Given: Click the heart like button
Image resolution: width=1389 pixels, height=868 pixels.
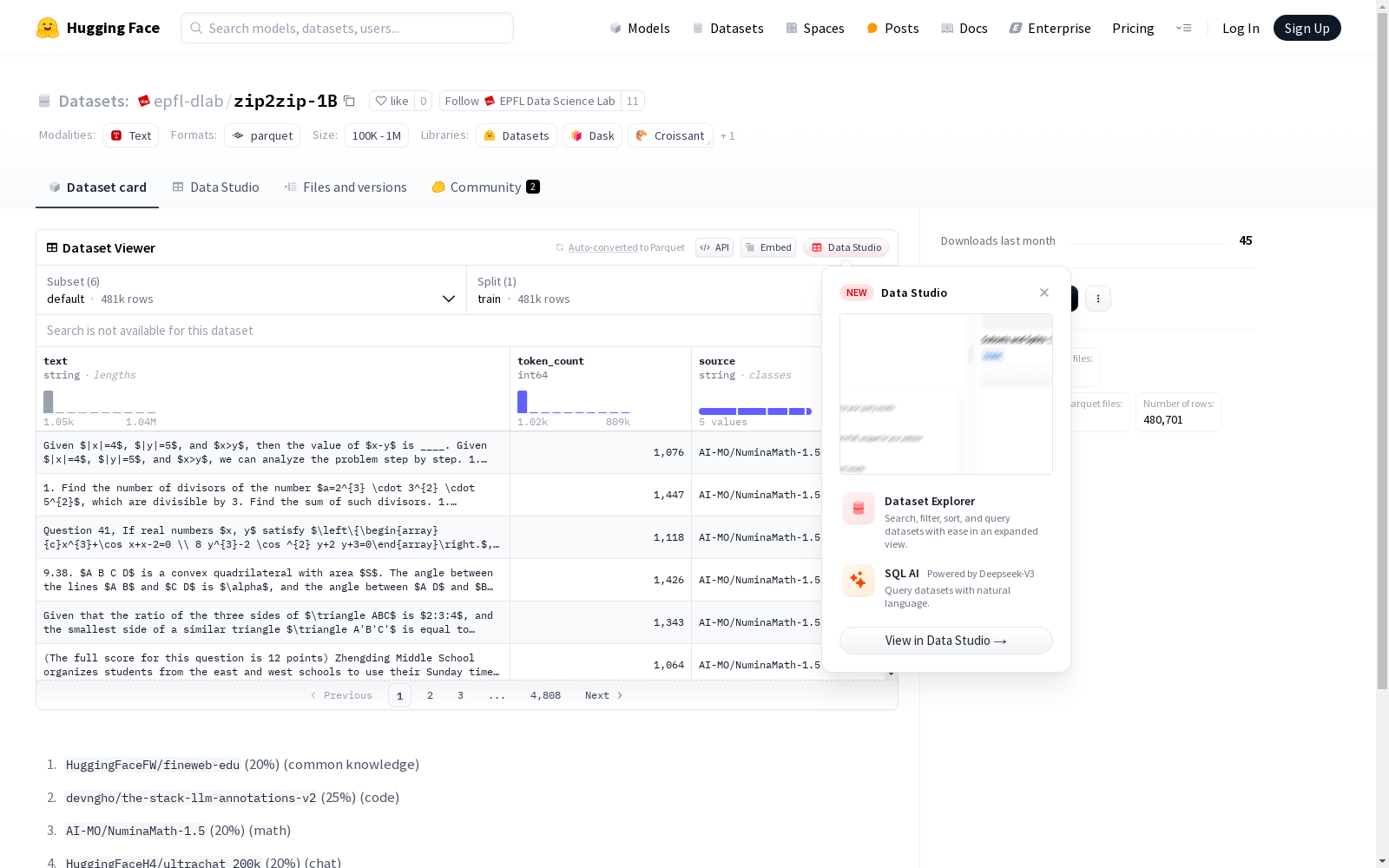Looking at the screenshot, I should (x=392, y=101).
